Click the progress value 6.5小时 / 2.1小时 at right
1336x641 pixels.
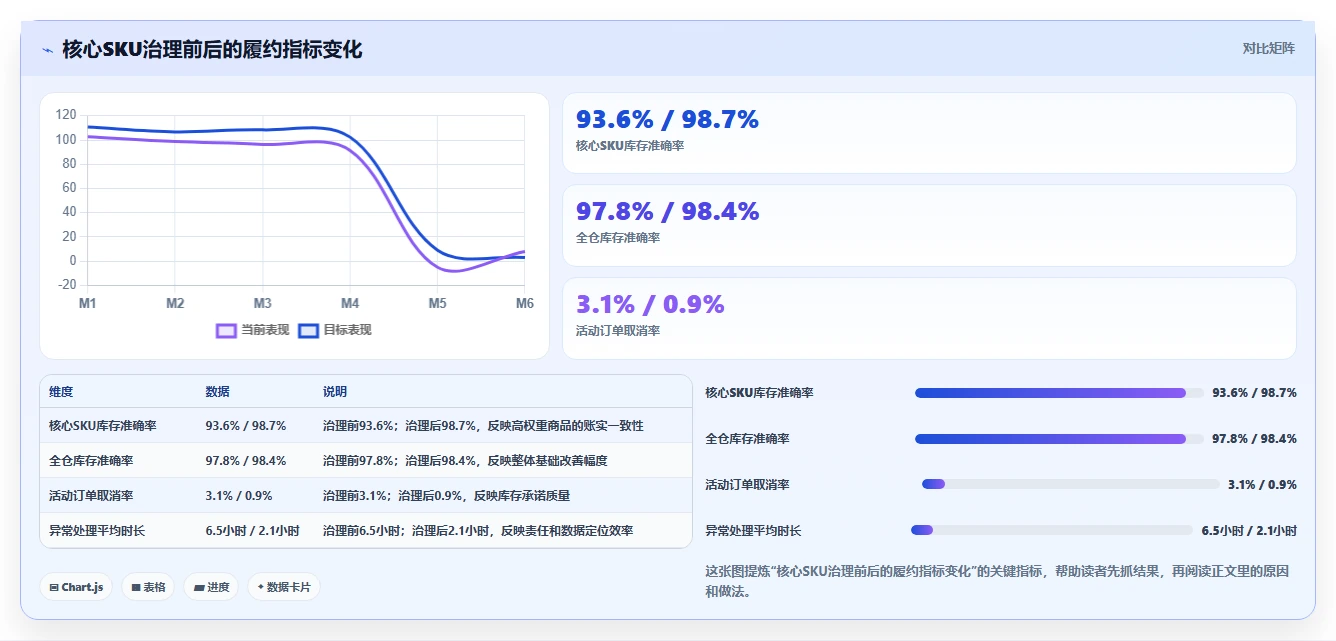(x=1249, y=531)
